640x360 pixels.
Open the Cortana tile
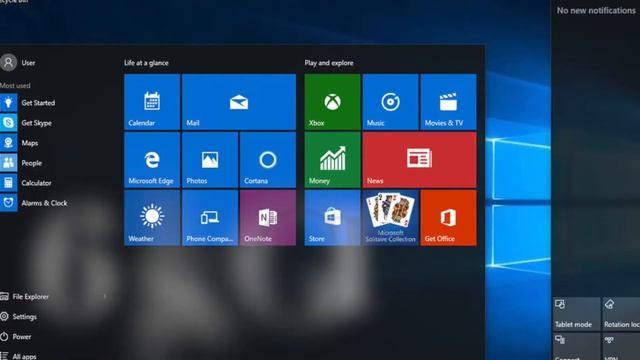(x=268, y=160)
